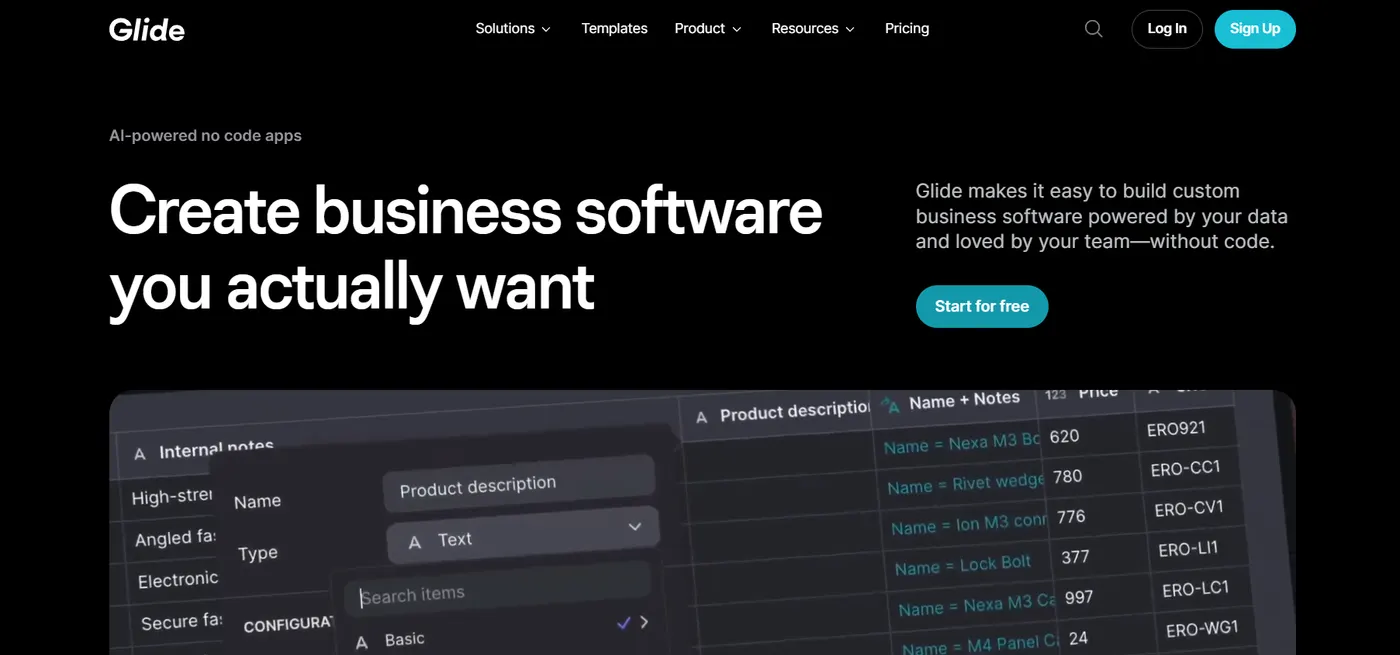
Task: Click the AI icon beside Name + Notes
Action: [890, 405]
